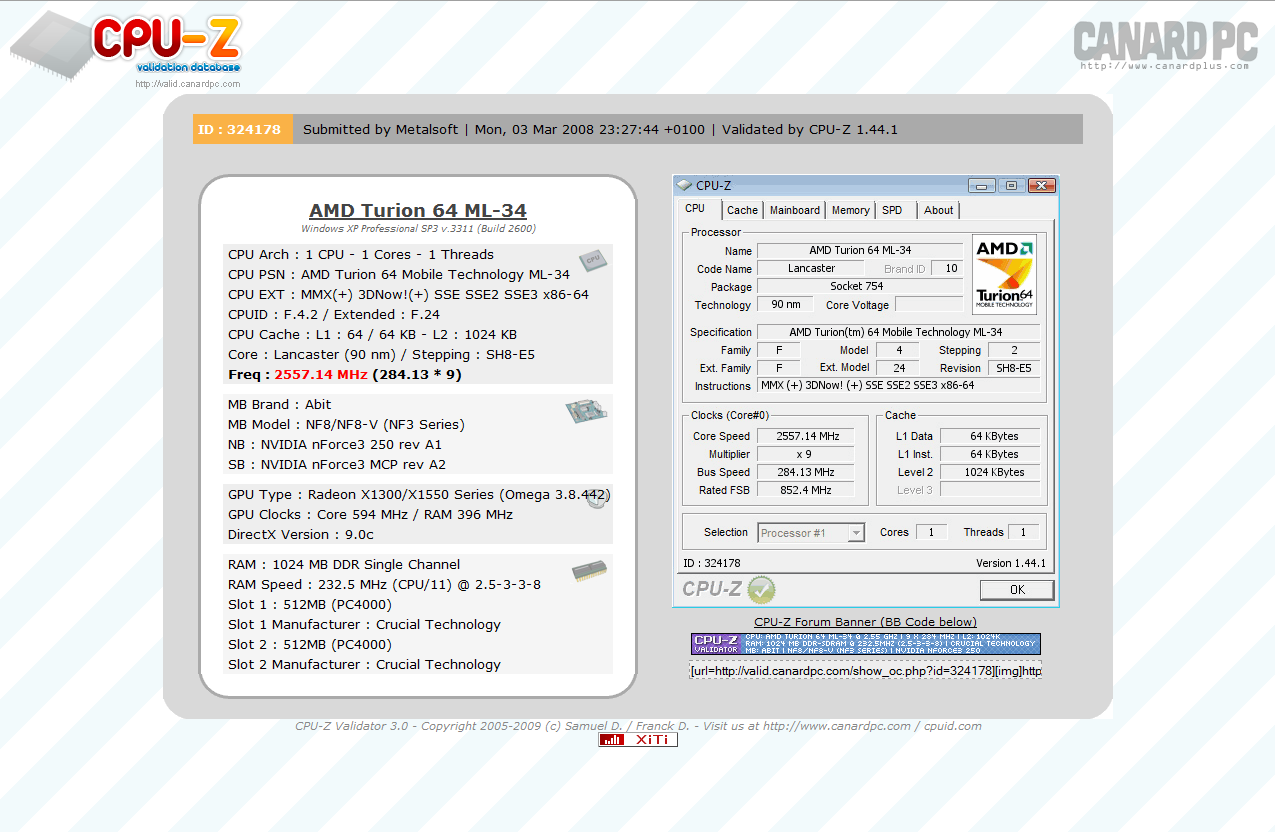Click the Revision SH8-E5 field

(x=1013, y=368)
